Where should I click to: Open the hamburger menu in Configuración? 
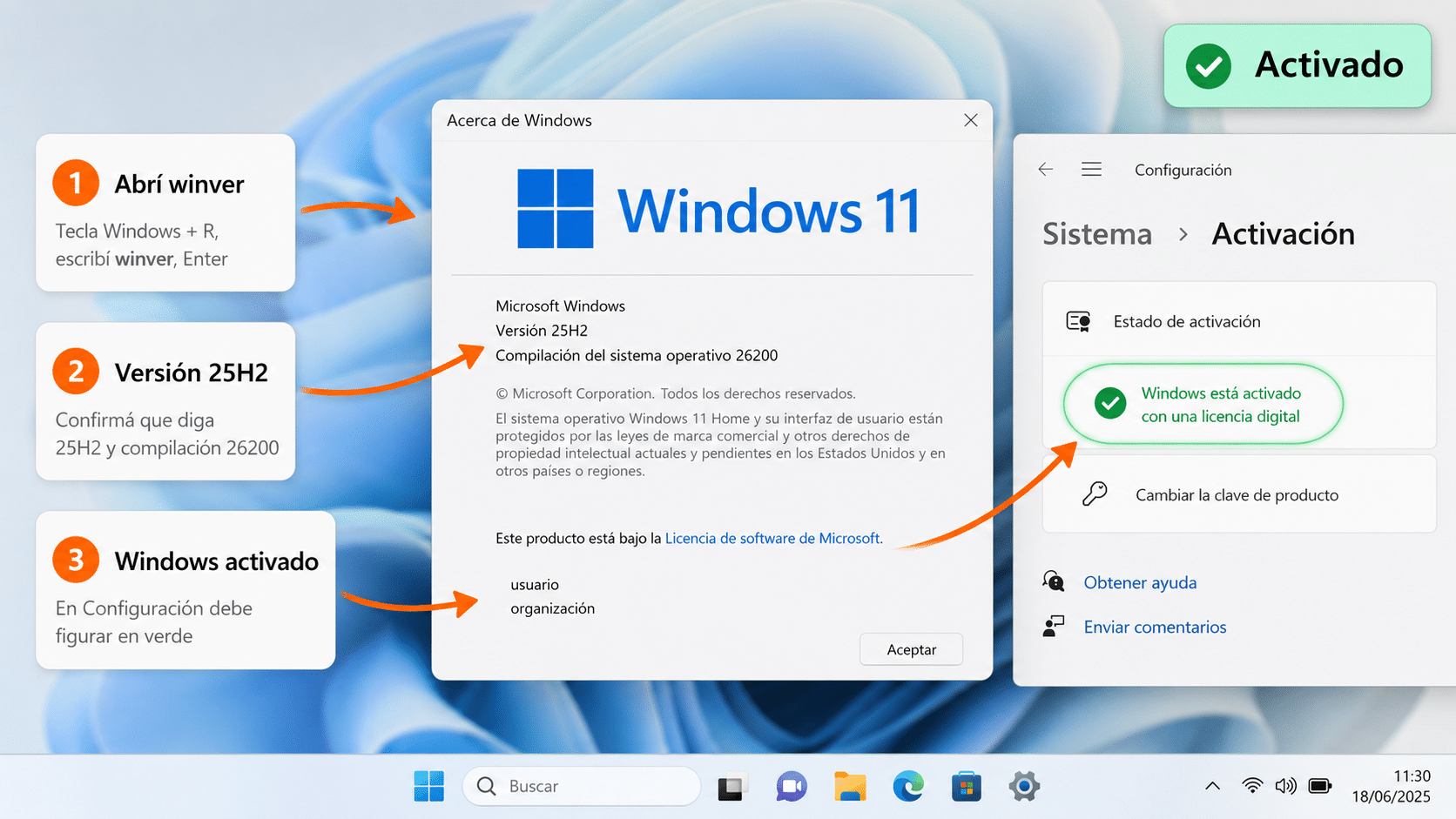(1091, 170)
